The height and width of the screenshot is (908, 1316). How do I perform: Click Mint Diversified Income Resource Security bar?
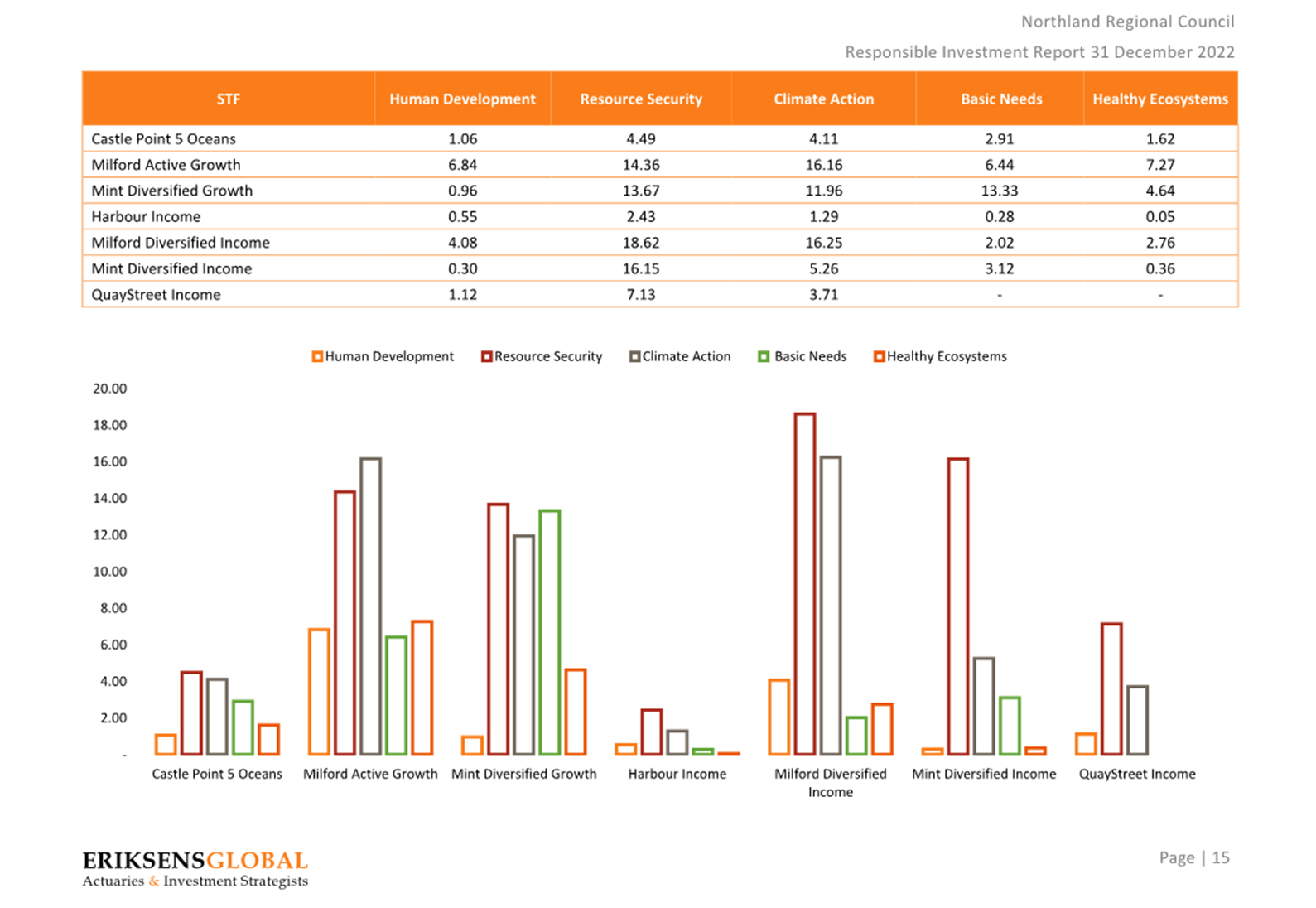958,606
